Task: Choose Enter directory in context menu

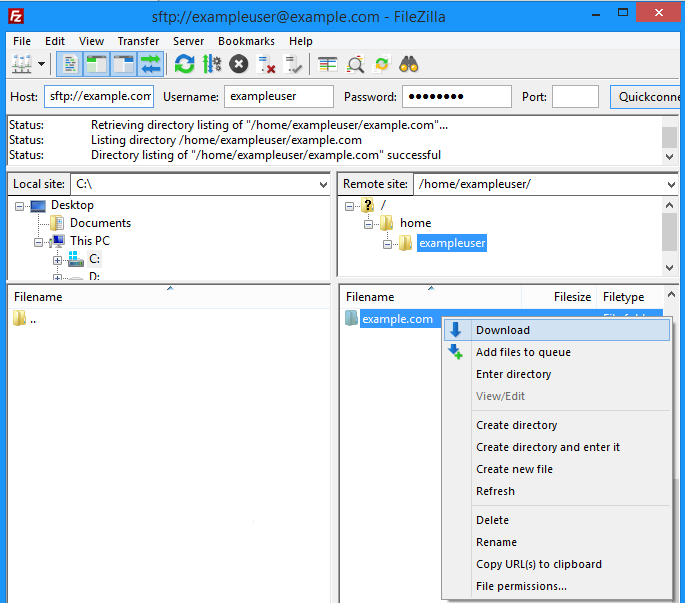Action: coord(557,374)
